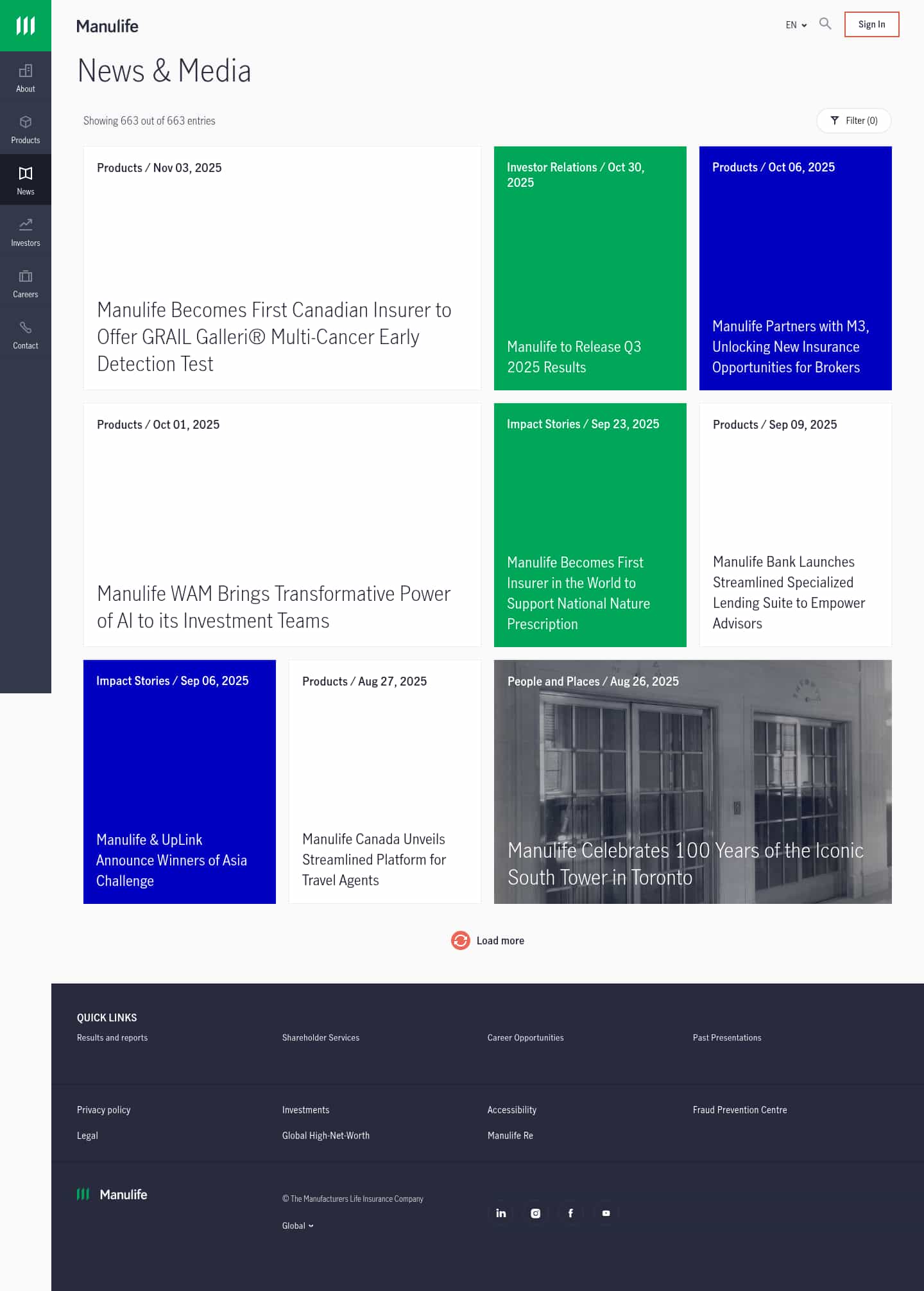Screen dimensions: 924x1291
Task: Open Privacy policy footer link
Action: tap(104, 1110)
